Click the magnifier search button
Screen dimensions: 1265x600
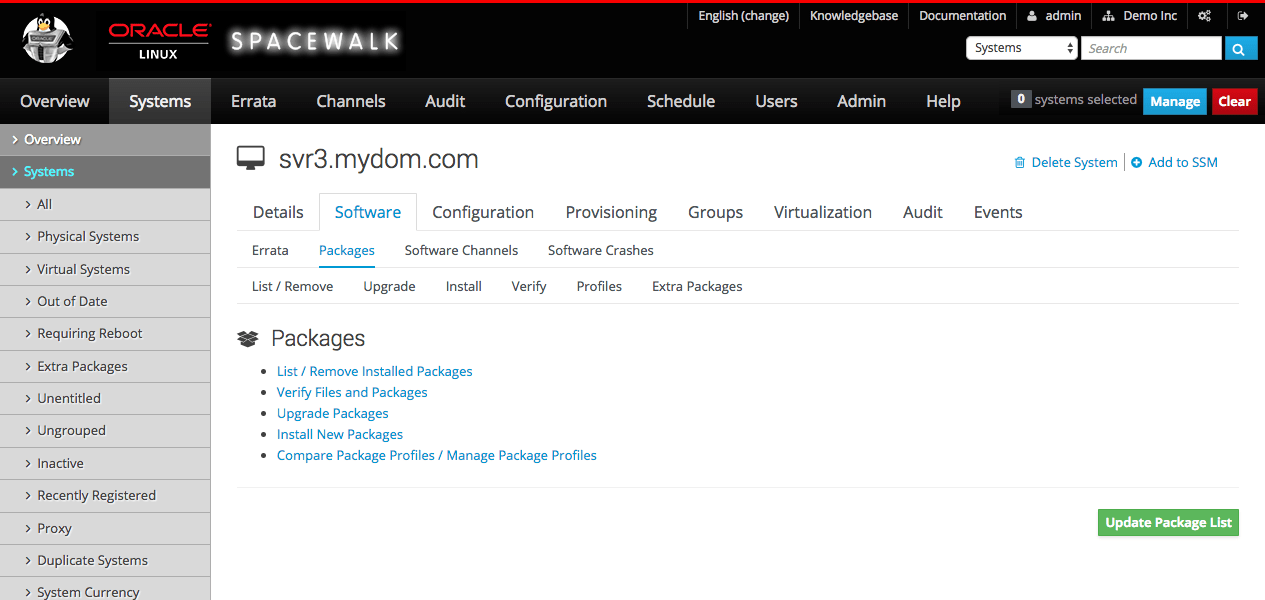1240,48
